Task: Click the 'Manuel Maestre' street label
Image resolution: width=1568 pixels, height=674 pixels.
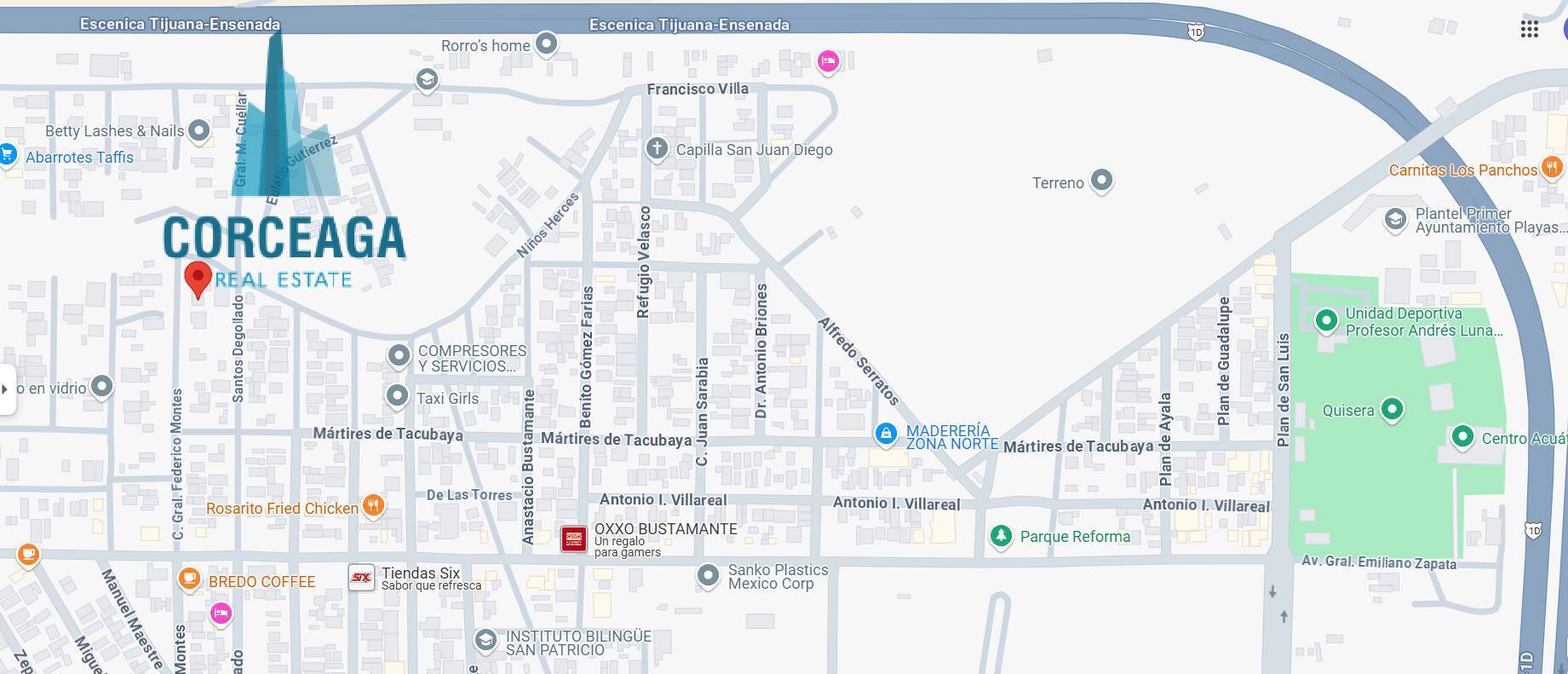Action: (x=132, y=618)
